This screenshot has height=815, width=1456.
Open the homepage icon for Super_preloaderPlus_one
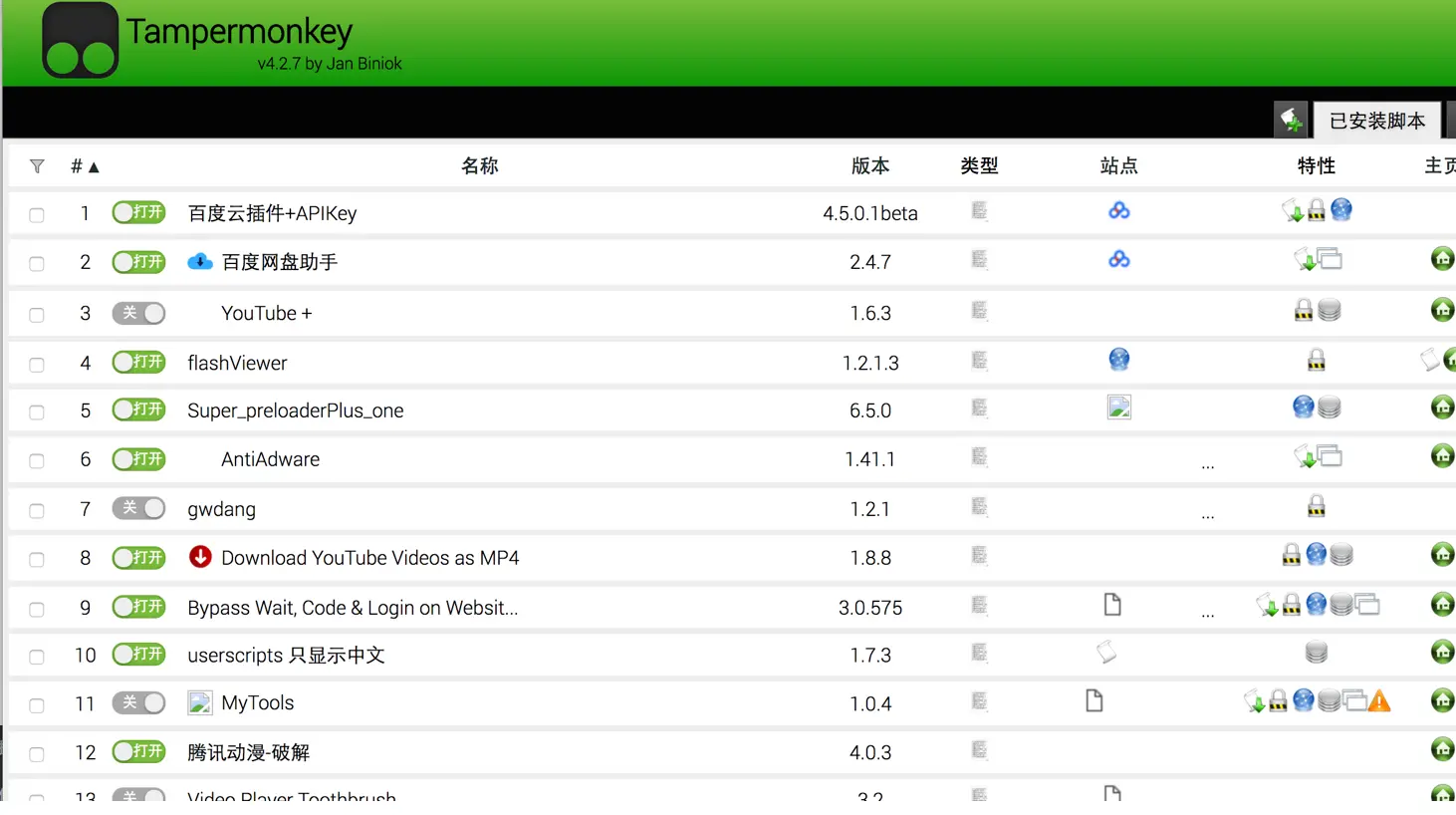coord(1442,407)
